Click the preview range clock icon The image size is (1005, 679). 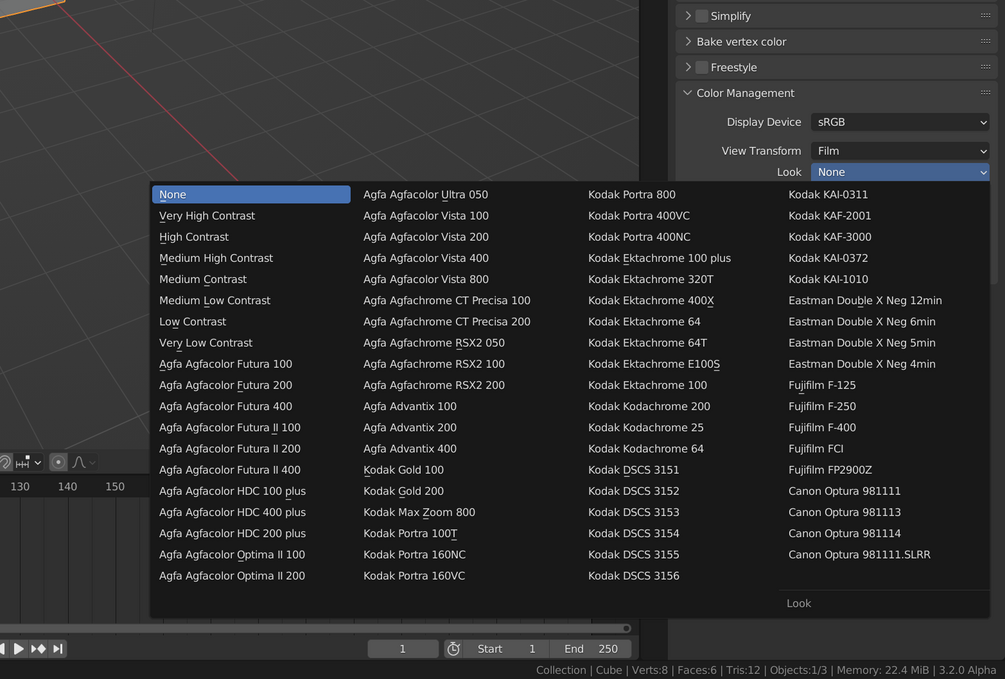(x=453, y=649)
